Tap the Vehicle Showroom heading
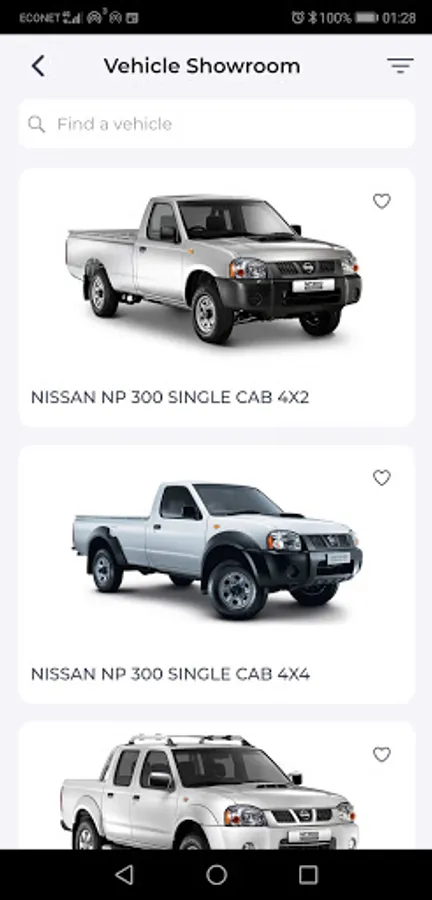 pos(202,66)
